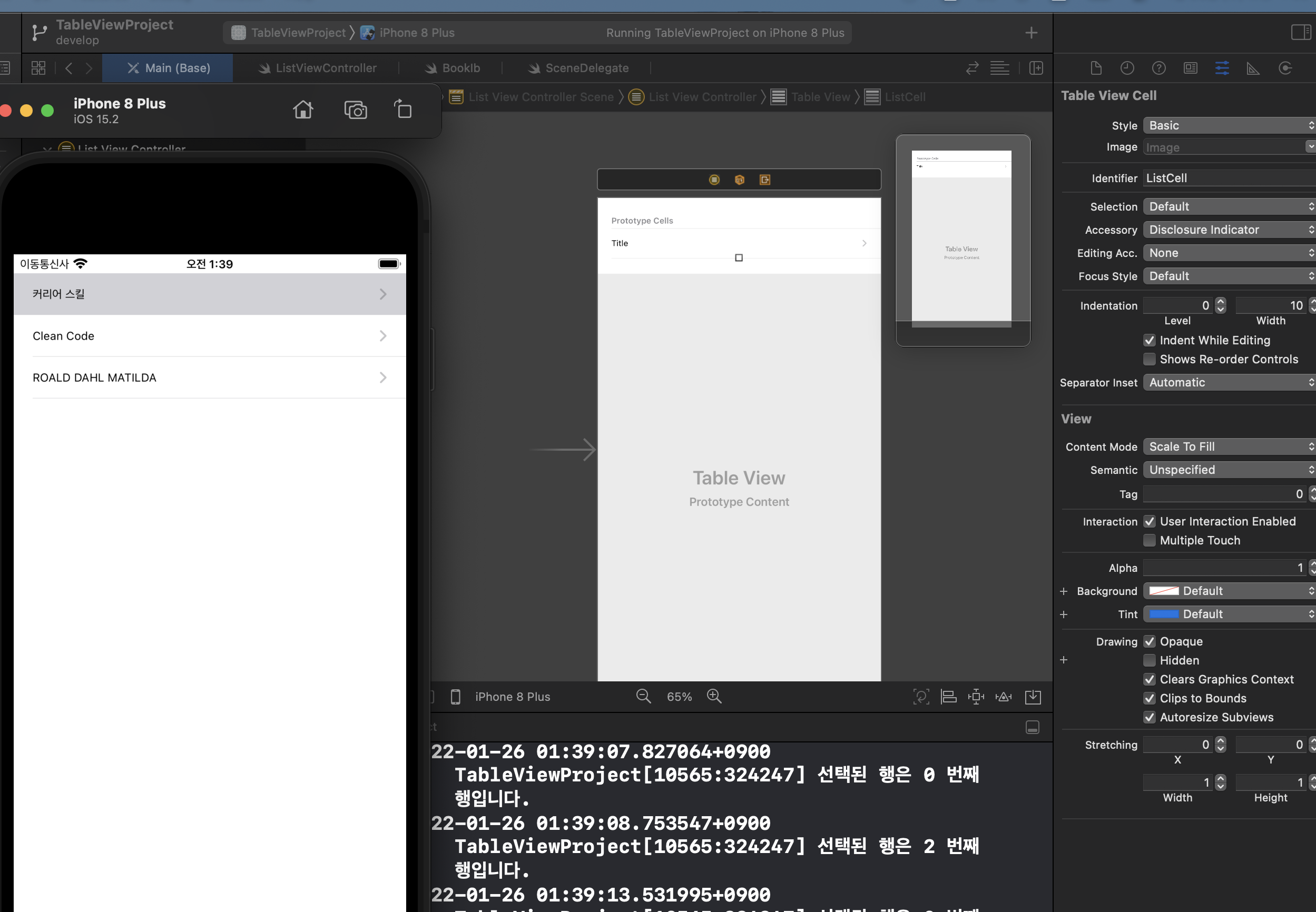
Task: Click the Identifier field containing ListCell
Action: point(1229,179)
